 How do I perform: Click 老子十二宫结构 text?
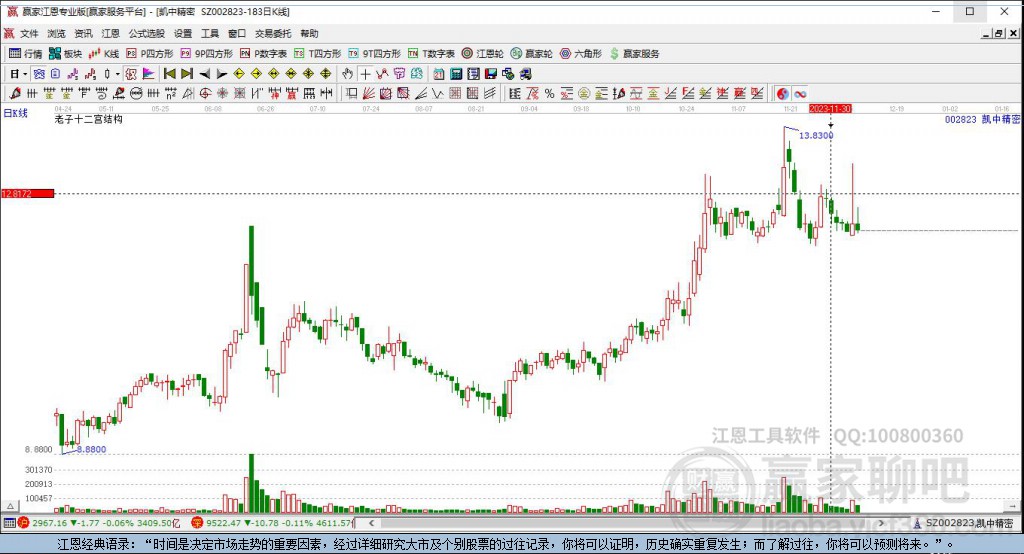pyautogui.click(x=88, y=119)
